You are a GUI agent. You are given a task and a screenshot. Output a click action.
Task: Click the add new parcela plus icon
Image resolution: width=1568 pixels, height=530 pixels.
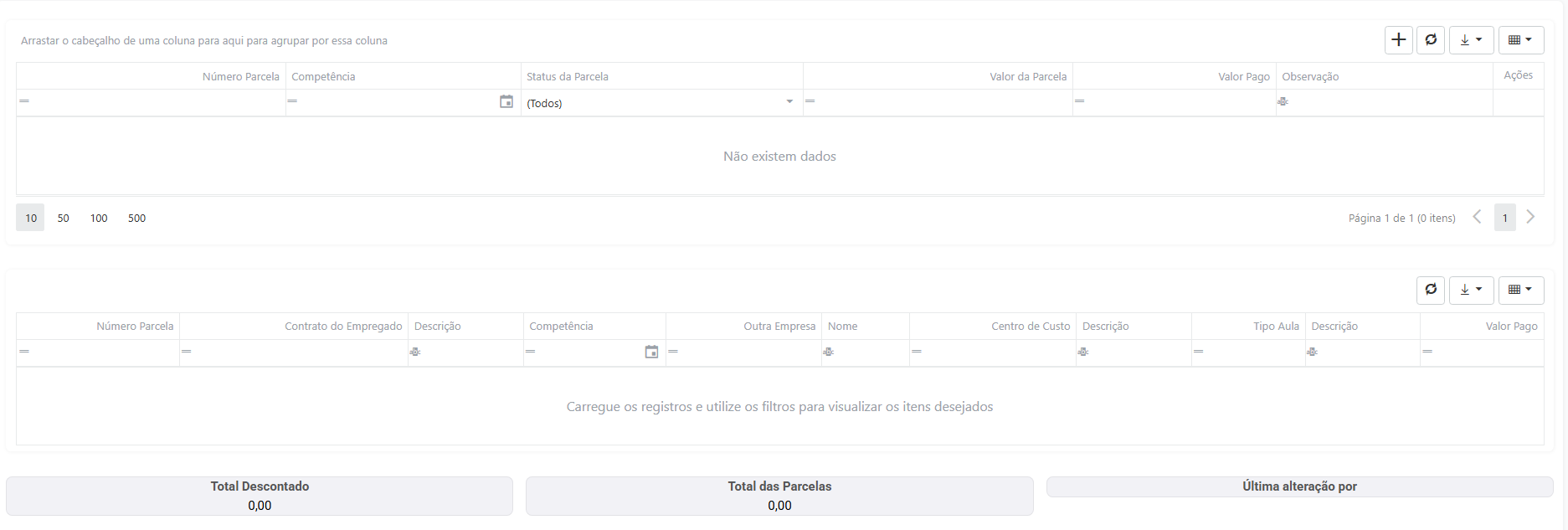(x=1398, y=40)
